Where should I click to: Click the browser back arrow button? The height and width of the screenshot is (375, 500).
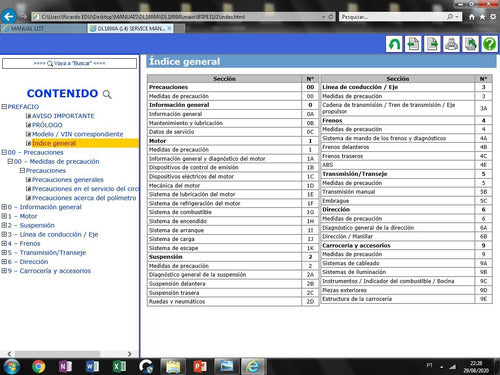click(9, 16)
